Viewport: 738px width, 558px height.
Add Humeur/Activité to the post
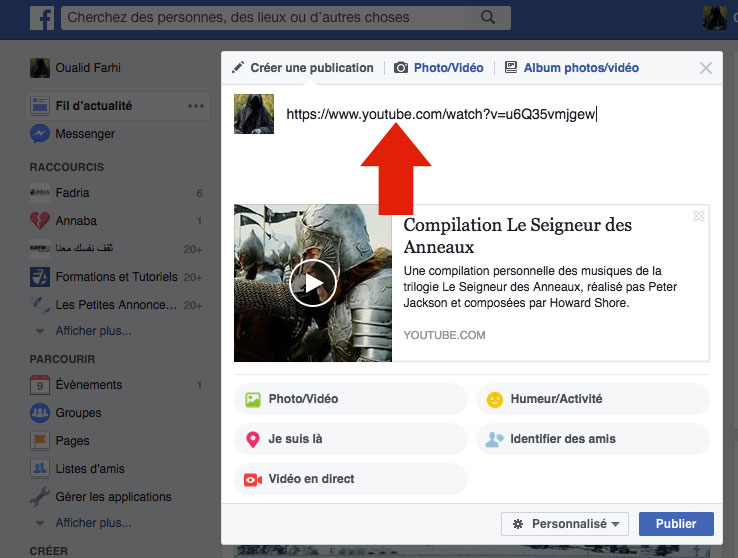pyautogui.click(x=593, y=399)
